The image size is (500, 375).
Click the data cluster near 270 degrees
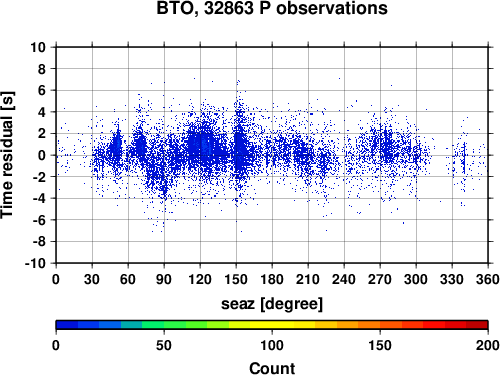tap(387, 145)
